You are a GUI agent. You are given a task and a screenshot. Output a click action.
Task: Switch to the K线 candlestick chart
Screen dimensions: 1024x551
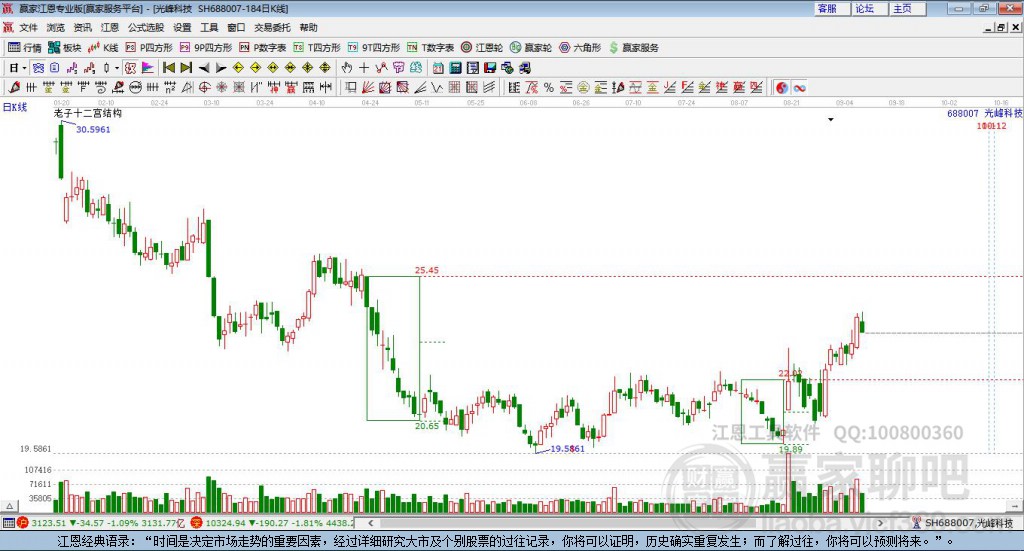103,48
